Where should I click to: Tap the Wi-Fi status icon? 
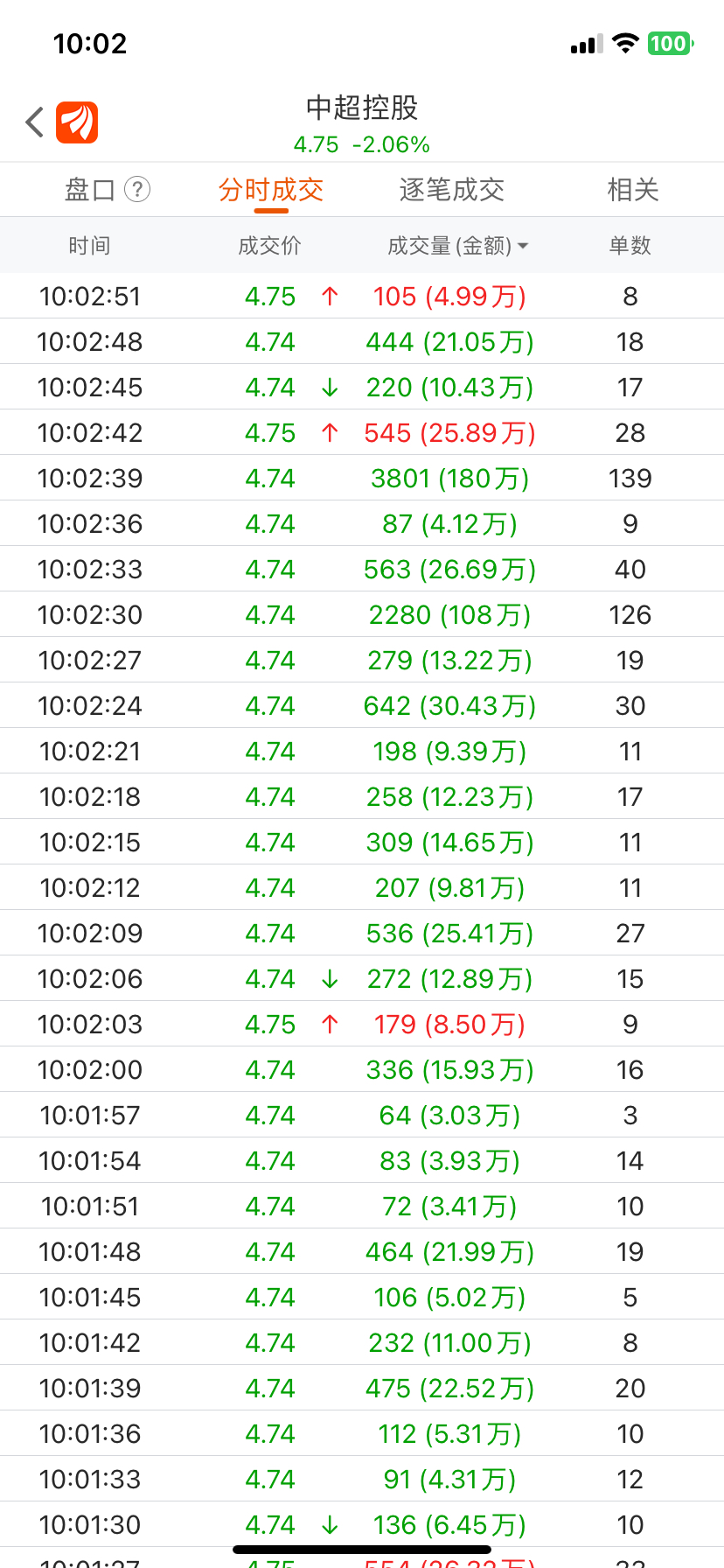(625, 43)
